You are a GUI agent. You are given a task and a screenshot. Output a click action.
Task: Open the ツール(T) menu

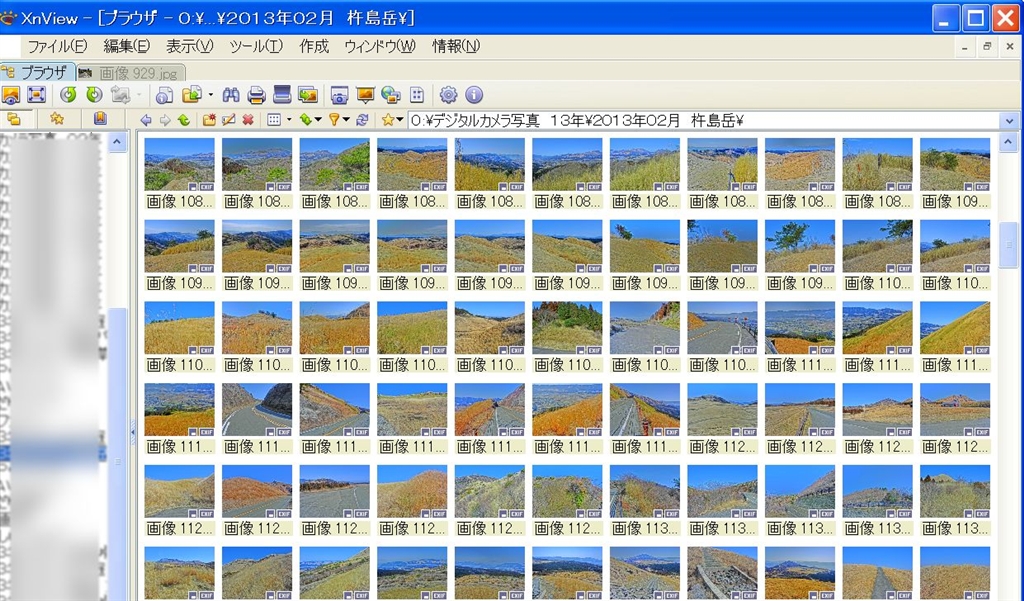point(256,47)
